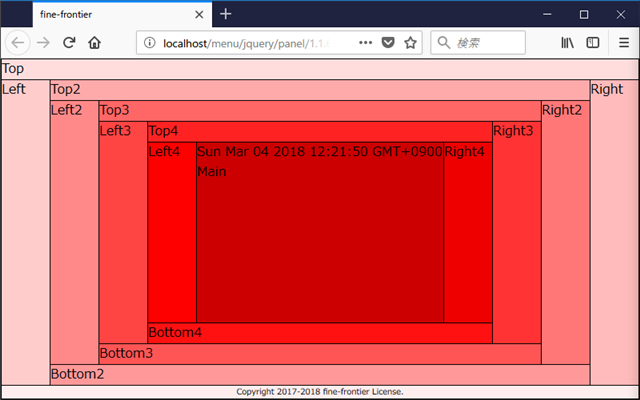The image size is (640, 400).
Task: Select the fine-frontier tab
Action: point(122,15)
